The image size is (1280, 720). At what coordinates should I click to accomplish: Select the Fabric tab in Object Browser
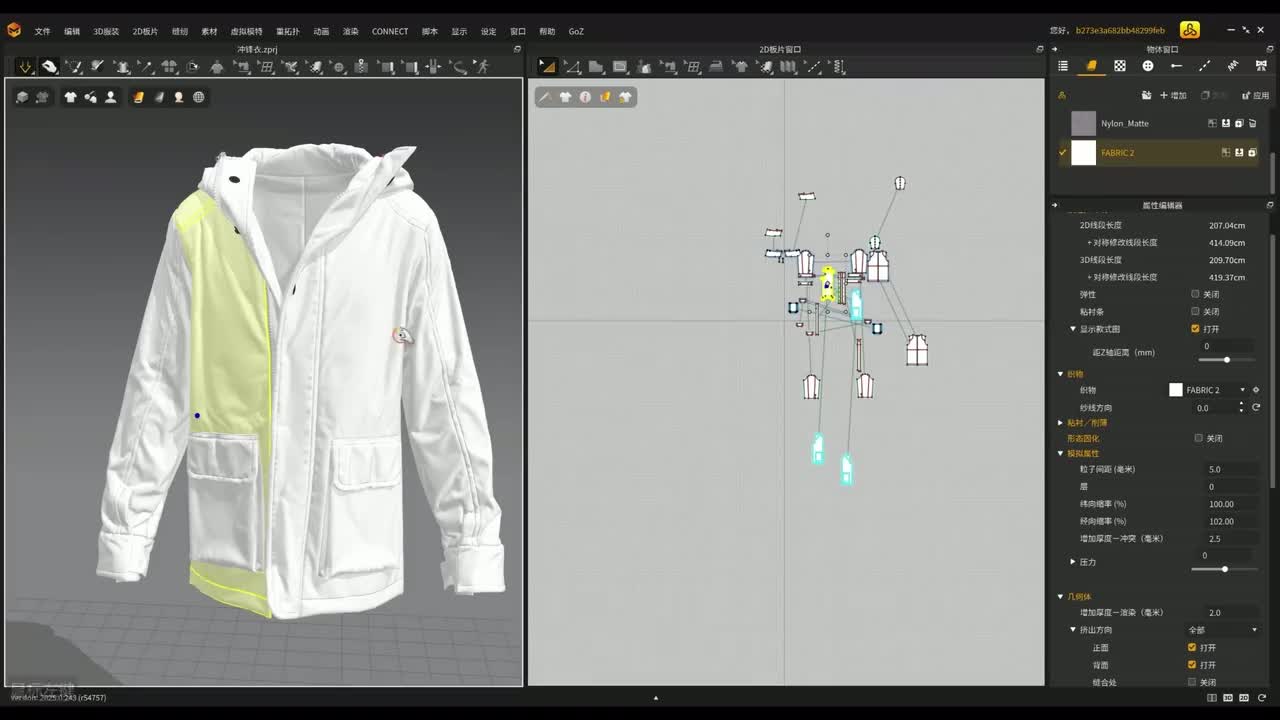point(1091,66)
